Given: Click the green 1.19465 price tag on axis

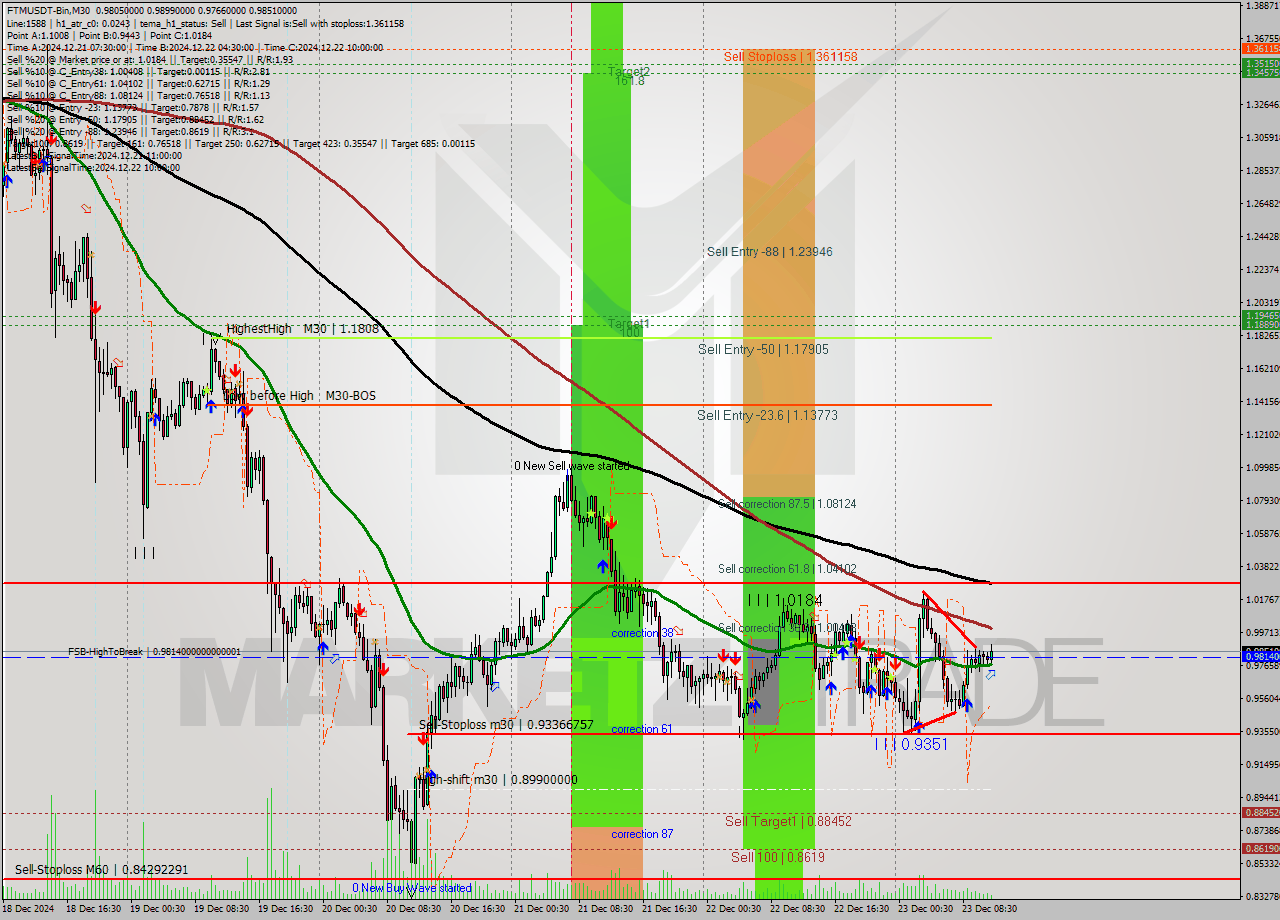Looking at the screenshot, I should pos(1259,316).
